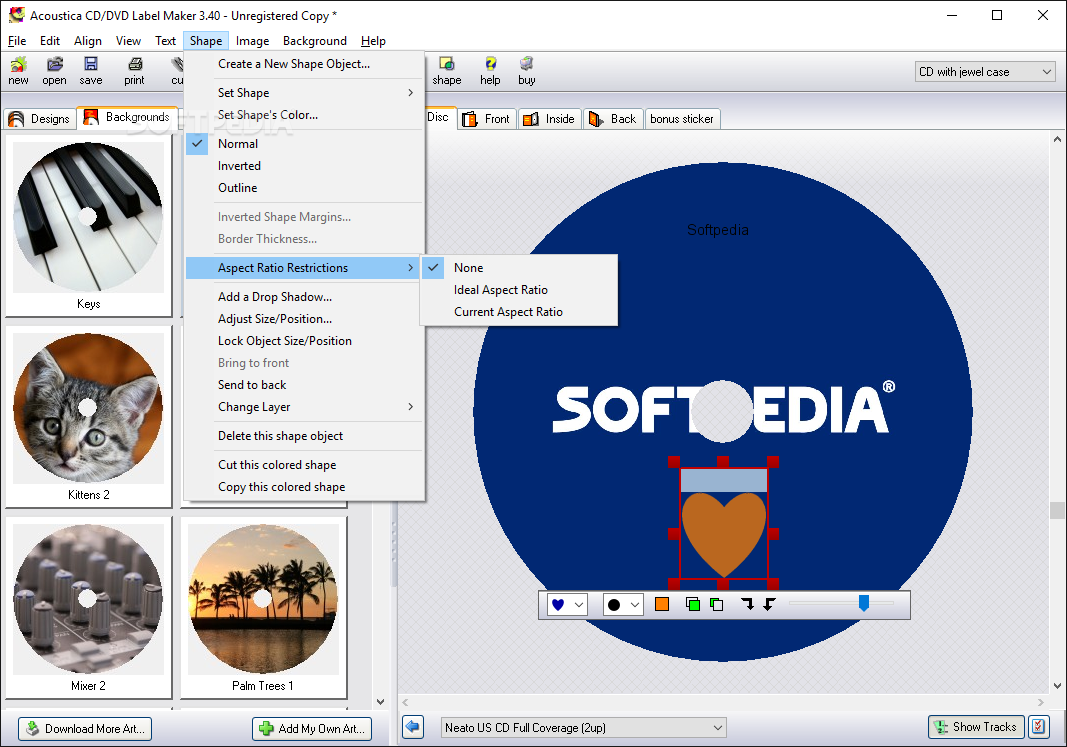Screen dimensions: 1067x747
Task: Click the left-down arrow icon in floating toolbar
Action: 769,604
